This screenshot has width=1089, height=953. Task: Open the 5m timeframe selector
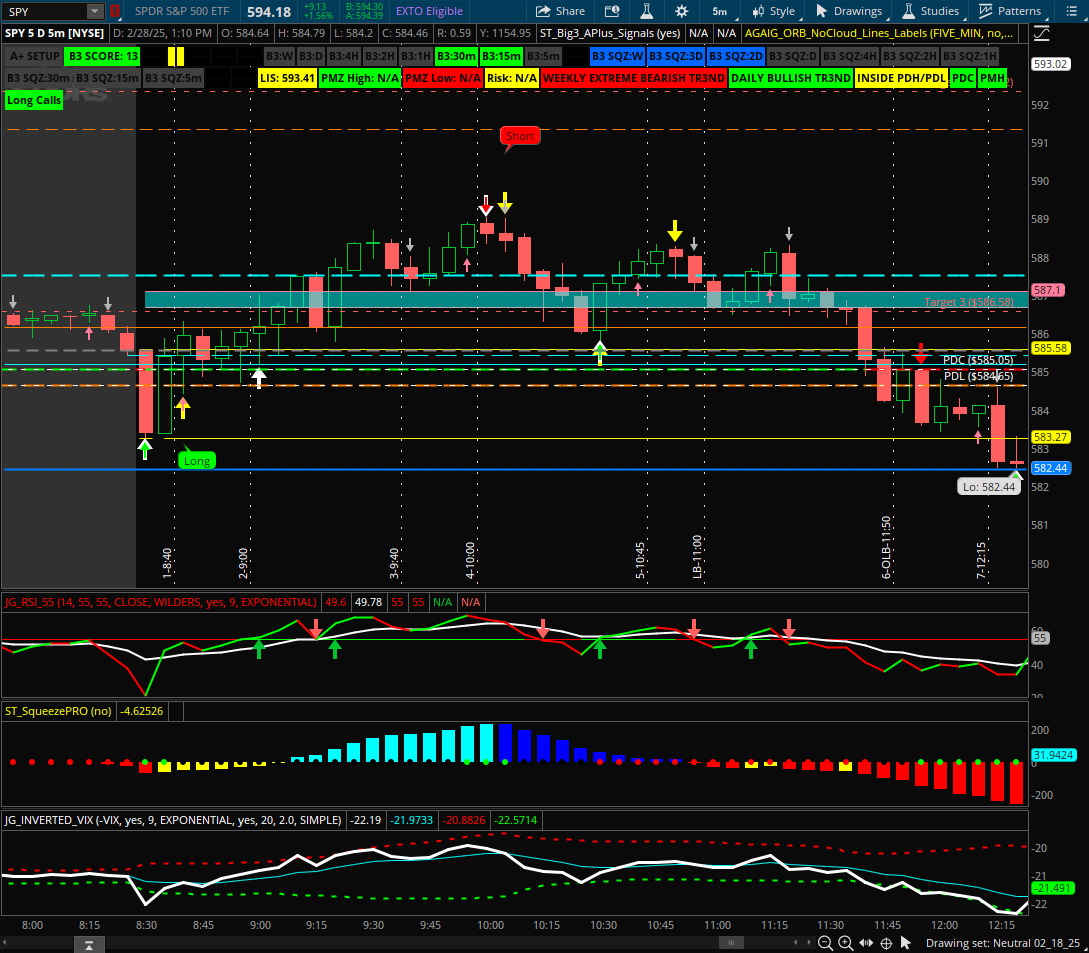click(720, 11)
